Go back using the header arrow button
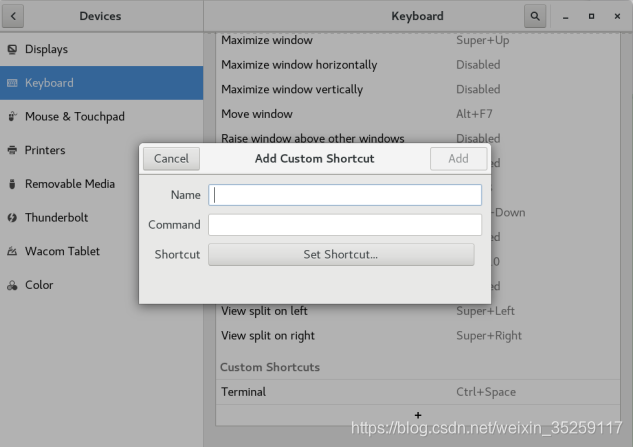Image resolution: width=633 pixels, height=447 pixels. 13,16
